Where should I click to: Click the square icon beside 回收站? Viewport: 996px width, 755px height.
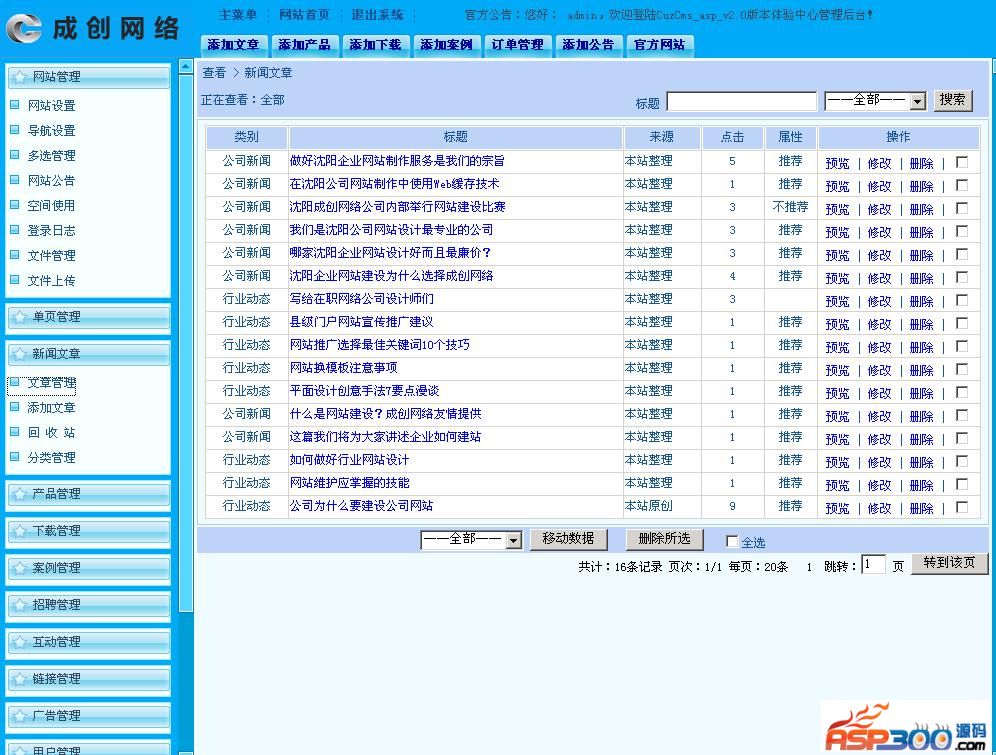click(15, 432)
